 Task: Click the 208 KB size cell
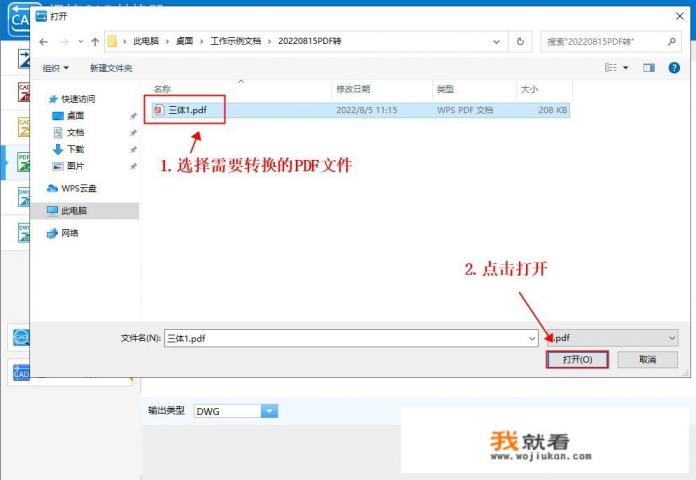553,110
